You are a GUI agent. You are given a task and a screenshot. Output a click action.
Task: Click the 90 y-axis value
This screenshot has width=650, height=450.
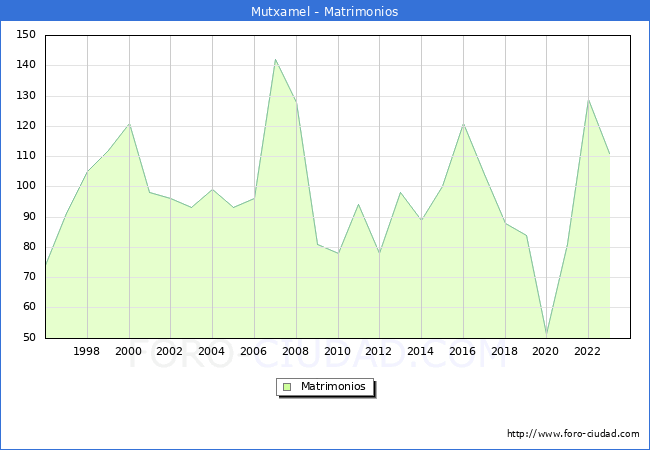(29, 217)
